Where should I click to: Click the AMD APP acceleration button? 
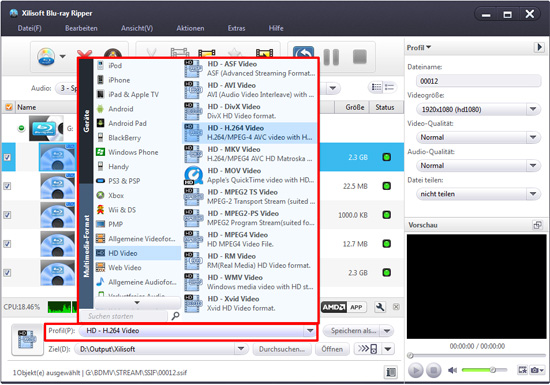[x=344, y=307]
